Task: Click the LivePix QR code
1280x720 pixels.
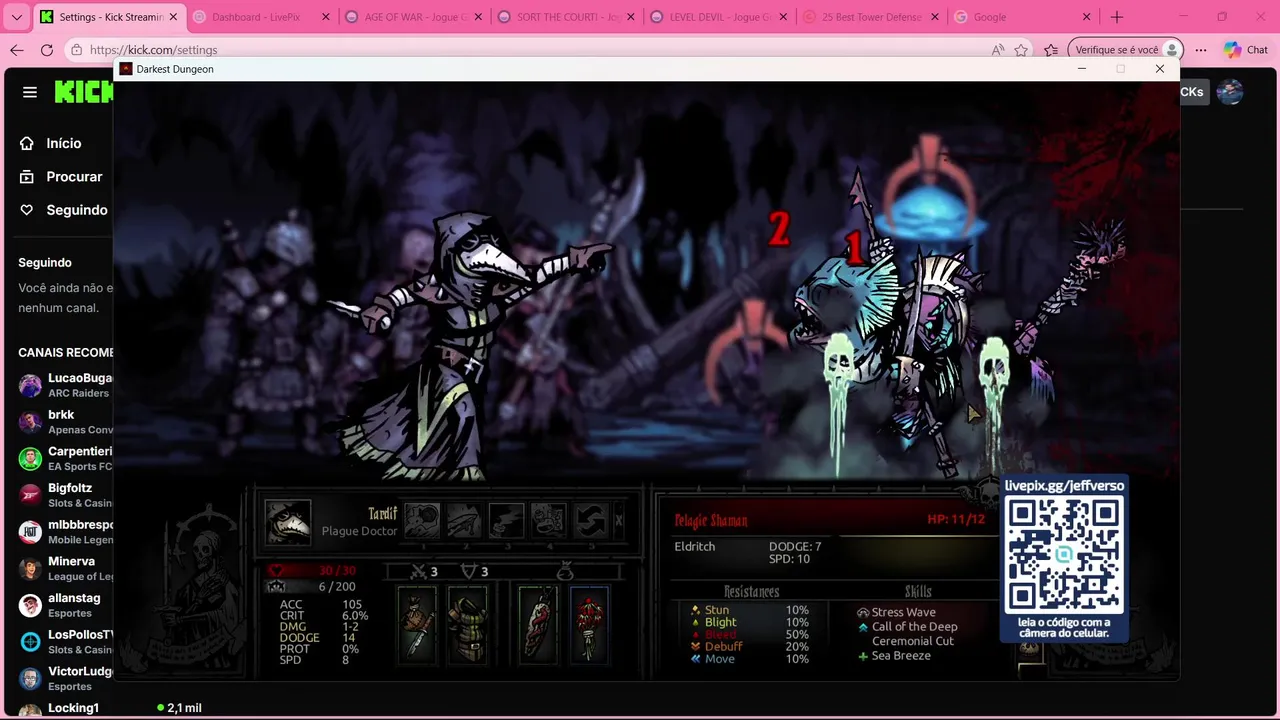Action: (x=1064, y=556)
